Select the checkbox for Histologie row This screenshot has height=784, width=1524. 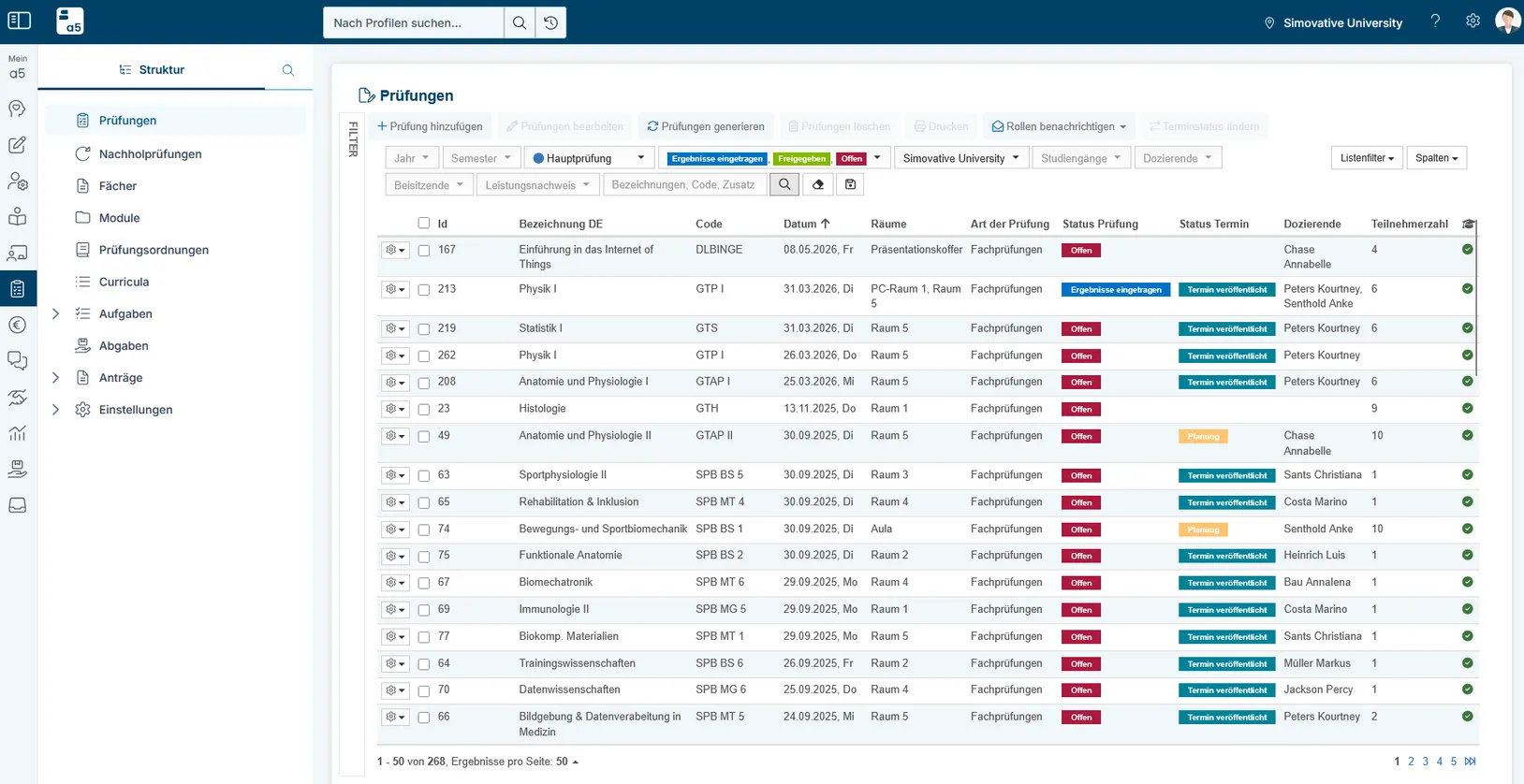pos(424,410)
